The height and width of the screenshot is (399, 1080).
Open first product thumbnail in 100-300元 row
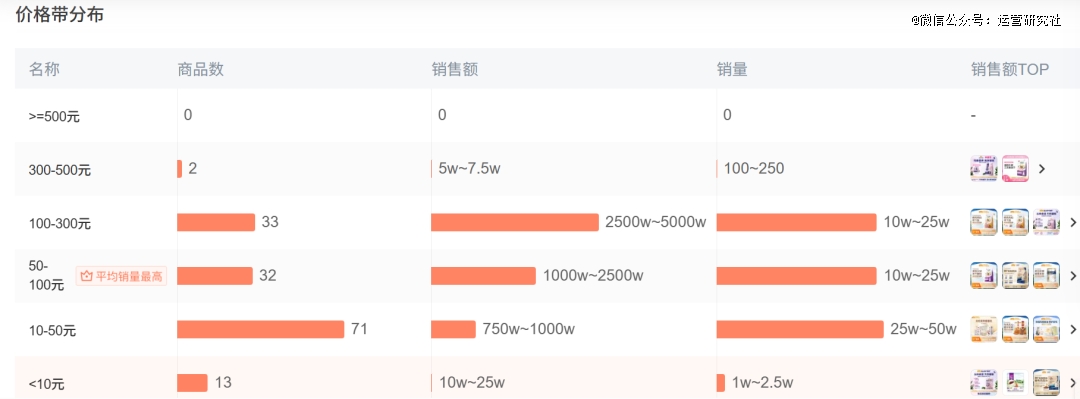click(x=984, y=222)
